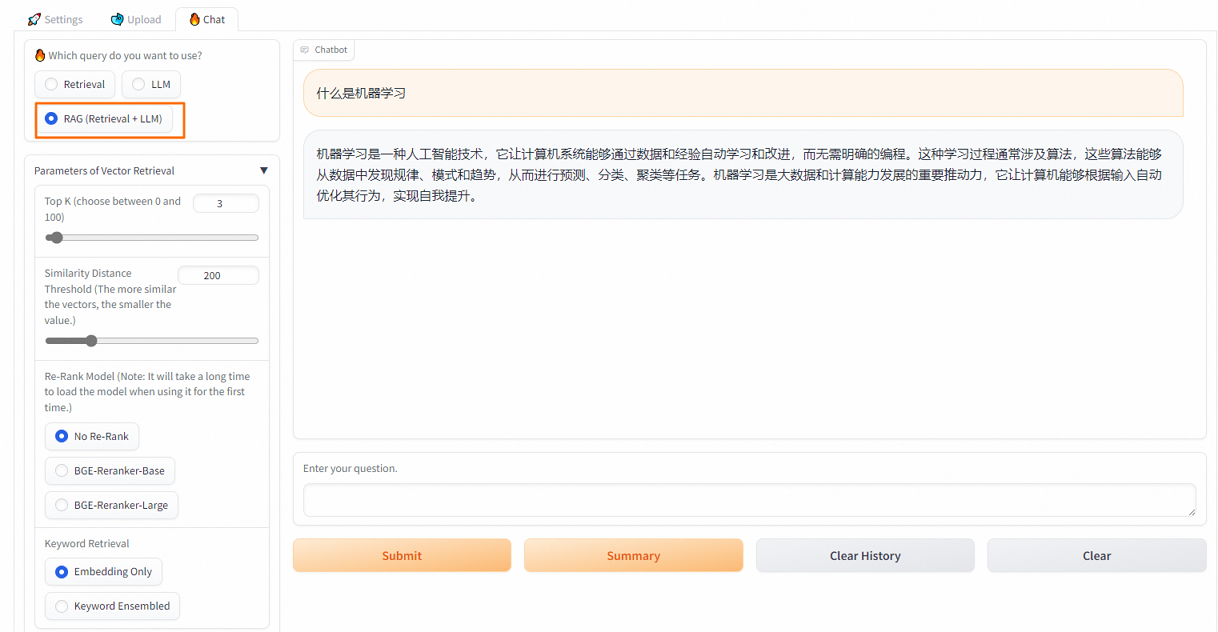Viewport: 1218px width, 632px height.
Task: Click the Top K number field
Action: (x=226, y=202)
